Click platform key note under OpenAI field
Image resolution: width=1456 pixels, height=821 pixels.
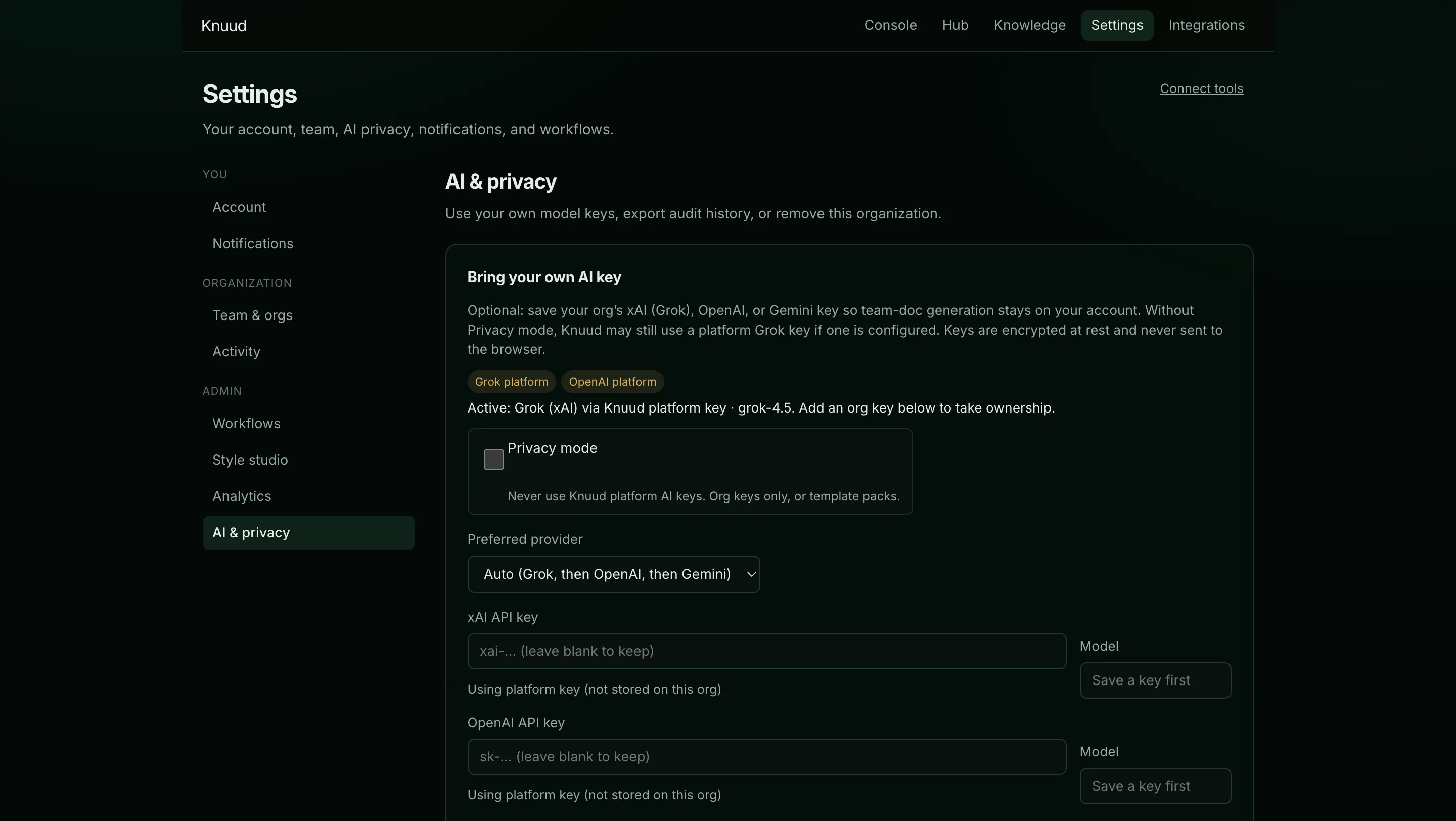click(594, 795)
